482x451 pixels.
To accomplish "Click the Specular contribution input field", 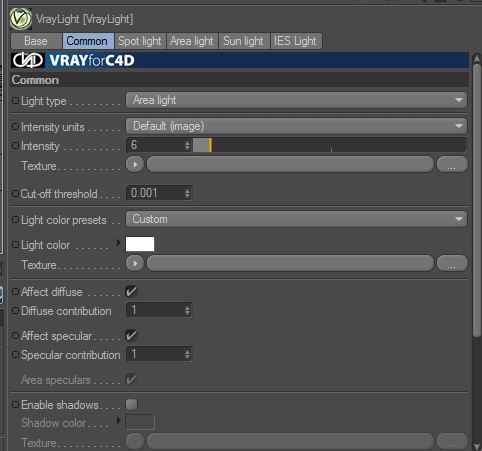I will 155,354.
